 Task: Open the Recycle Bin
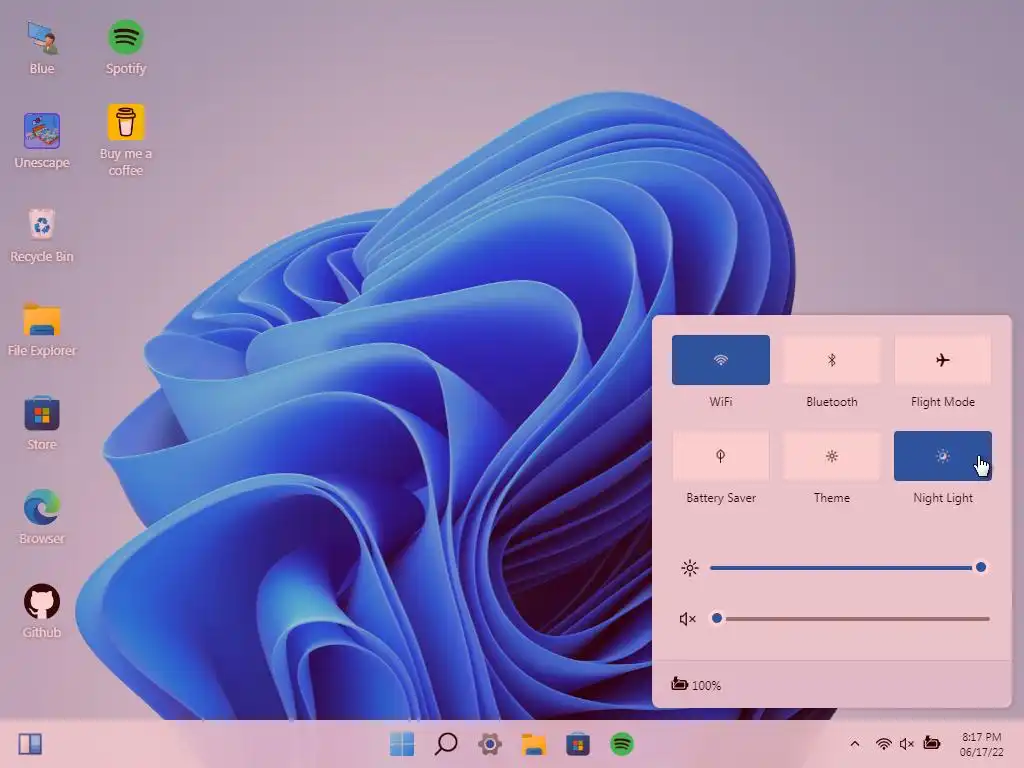point(42,235)
